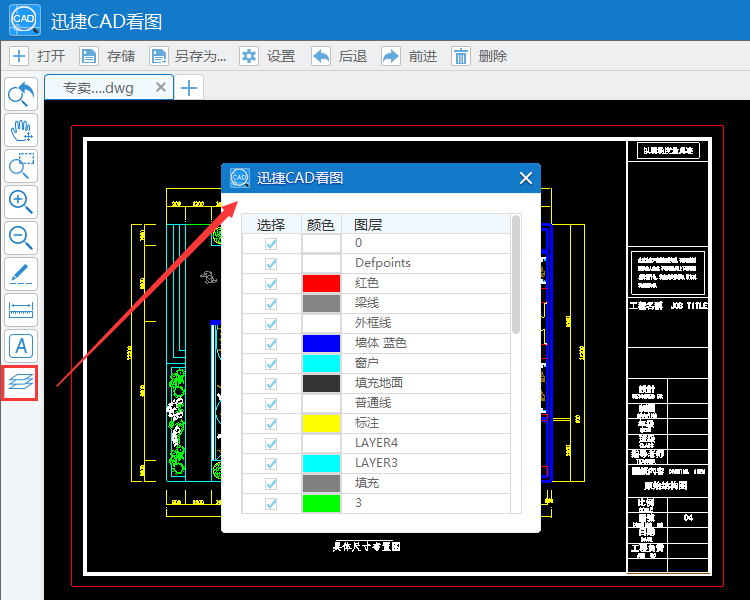Select the 普通线 layer name
The height and width of the screenshot is (600, 750).
[373, 403]
